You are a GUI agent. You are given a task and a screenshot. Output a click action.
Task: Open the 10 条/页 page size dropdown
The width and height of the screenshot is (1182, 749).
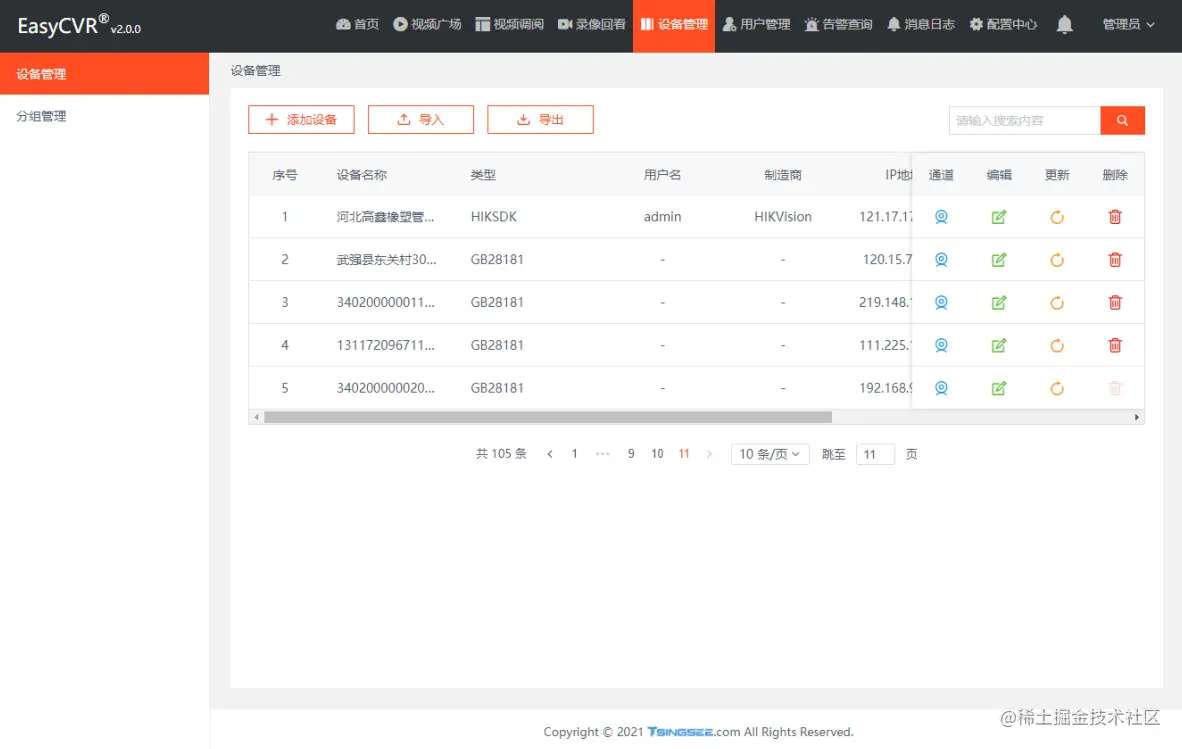pos(770,454)
